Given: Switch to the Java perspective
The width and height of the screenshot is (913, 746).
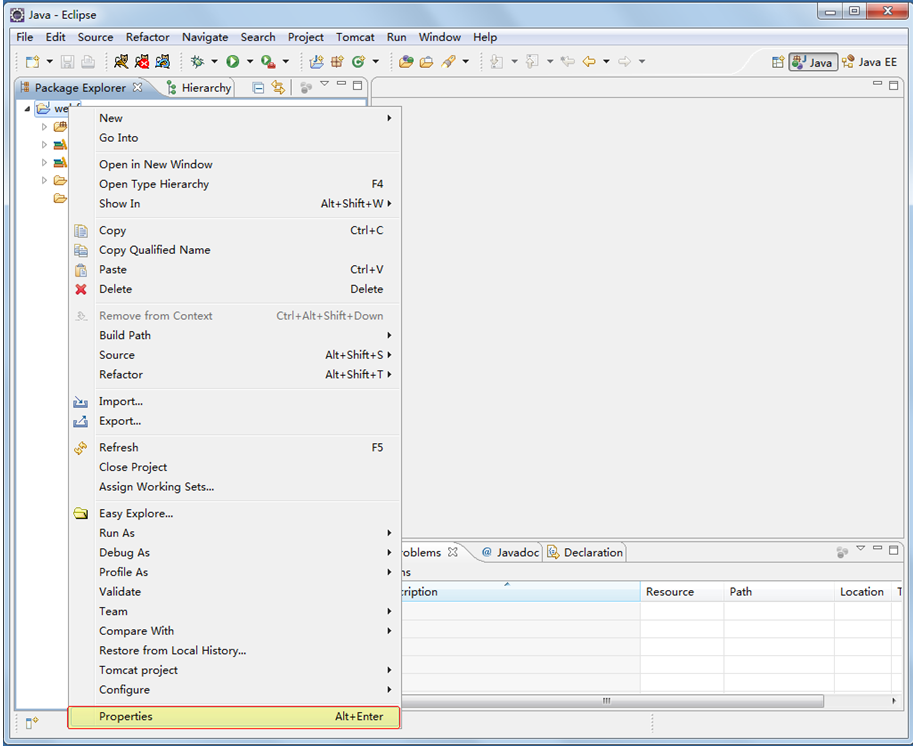Looking at the screenshot, I should click(813, 62).
